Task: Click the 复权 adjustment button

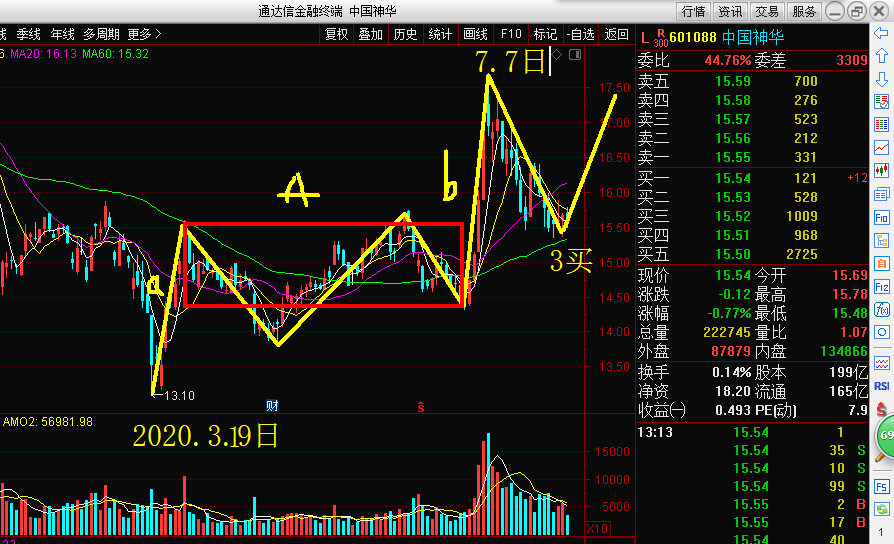Action: [336, 34]
